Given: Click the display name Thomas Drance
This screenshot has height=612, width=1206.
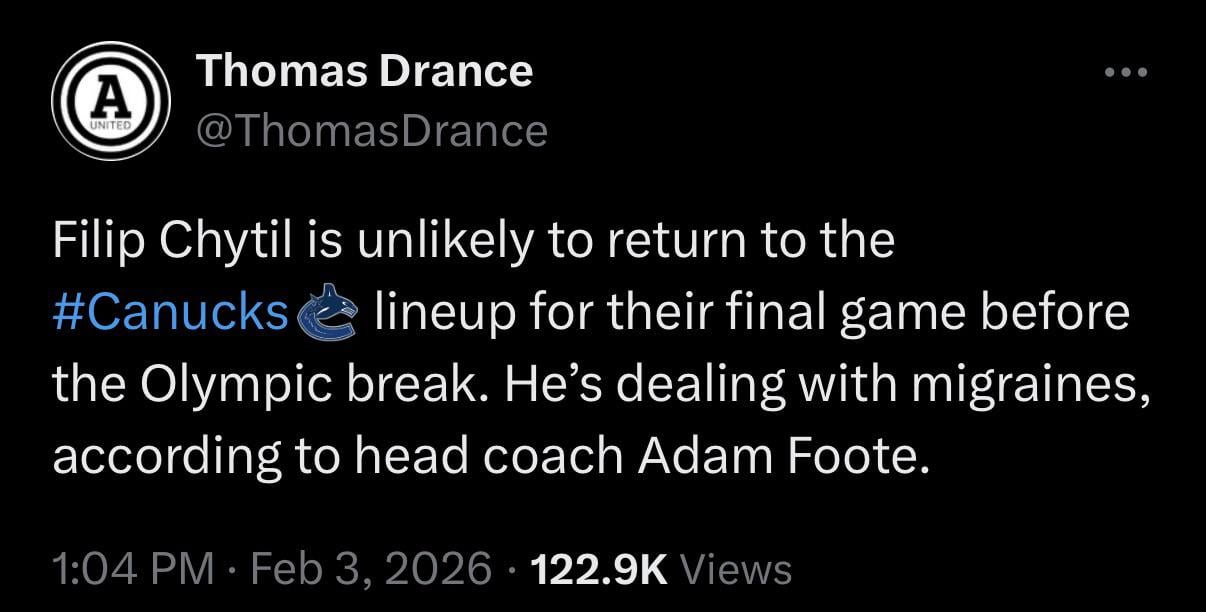Looking at the screenshot, I should coord(366,70).
